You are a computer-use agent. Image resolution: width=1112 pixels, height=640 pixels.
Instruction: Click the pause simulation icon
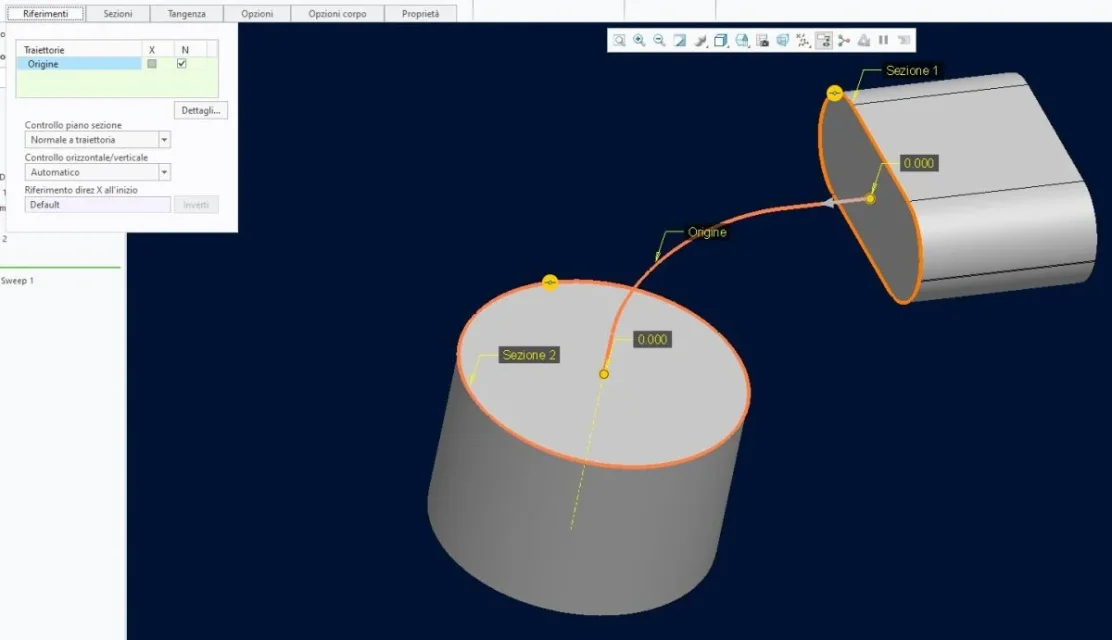883,41
